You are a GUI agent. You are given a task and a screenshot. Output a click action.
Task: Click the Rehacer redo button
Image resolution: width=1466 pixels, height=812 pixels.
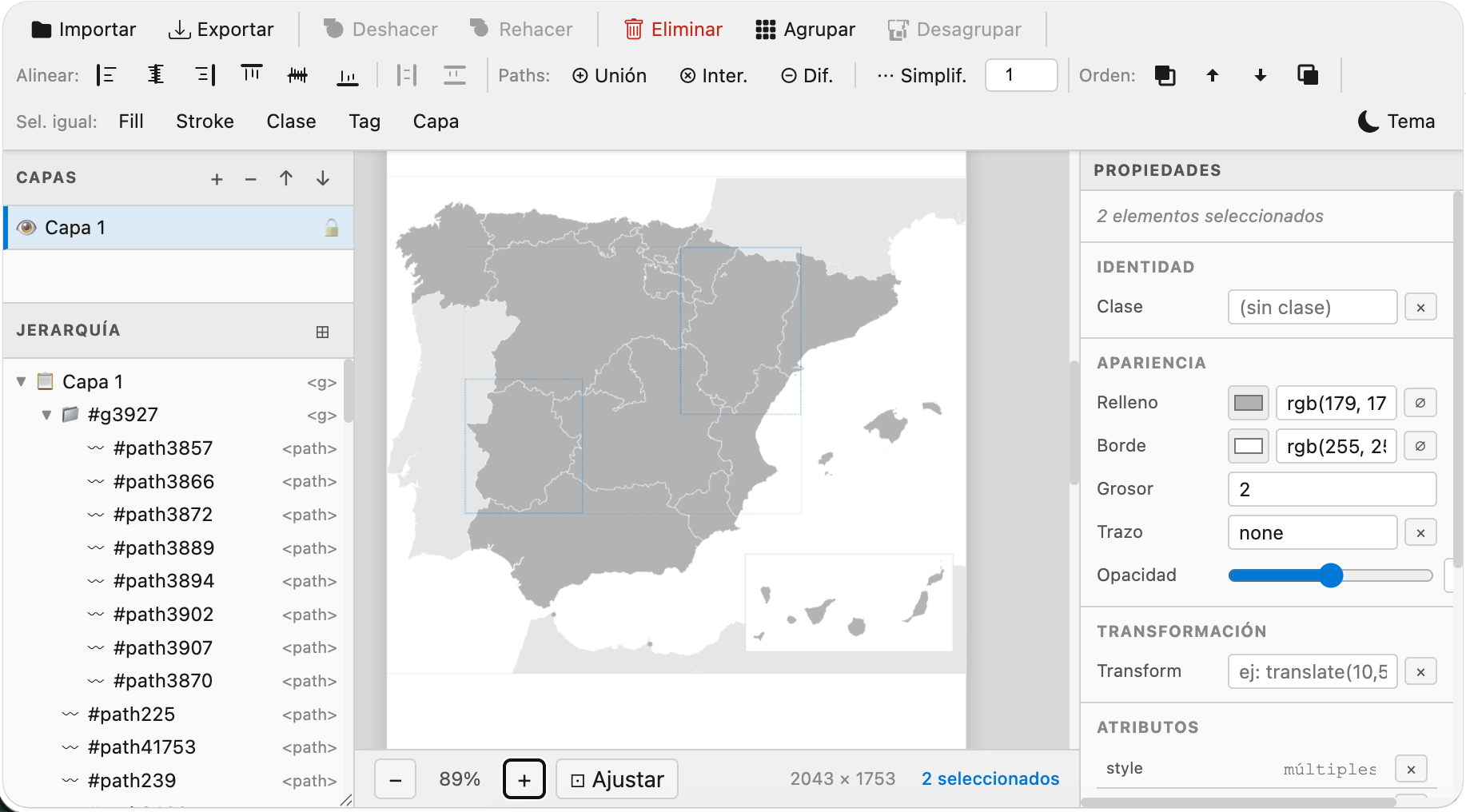pyautogui.click(x=521, y=30)
